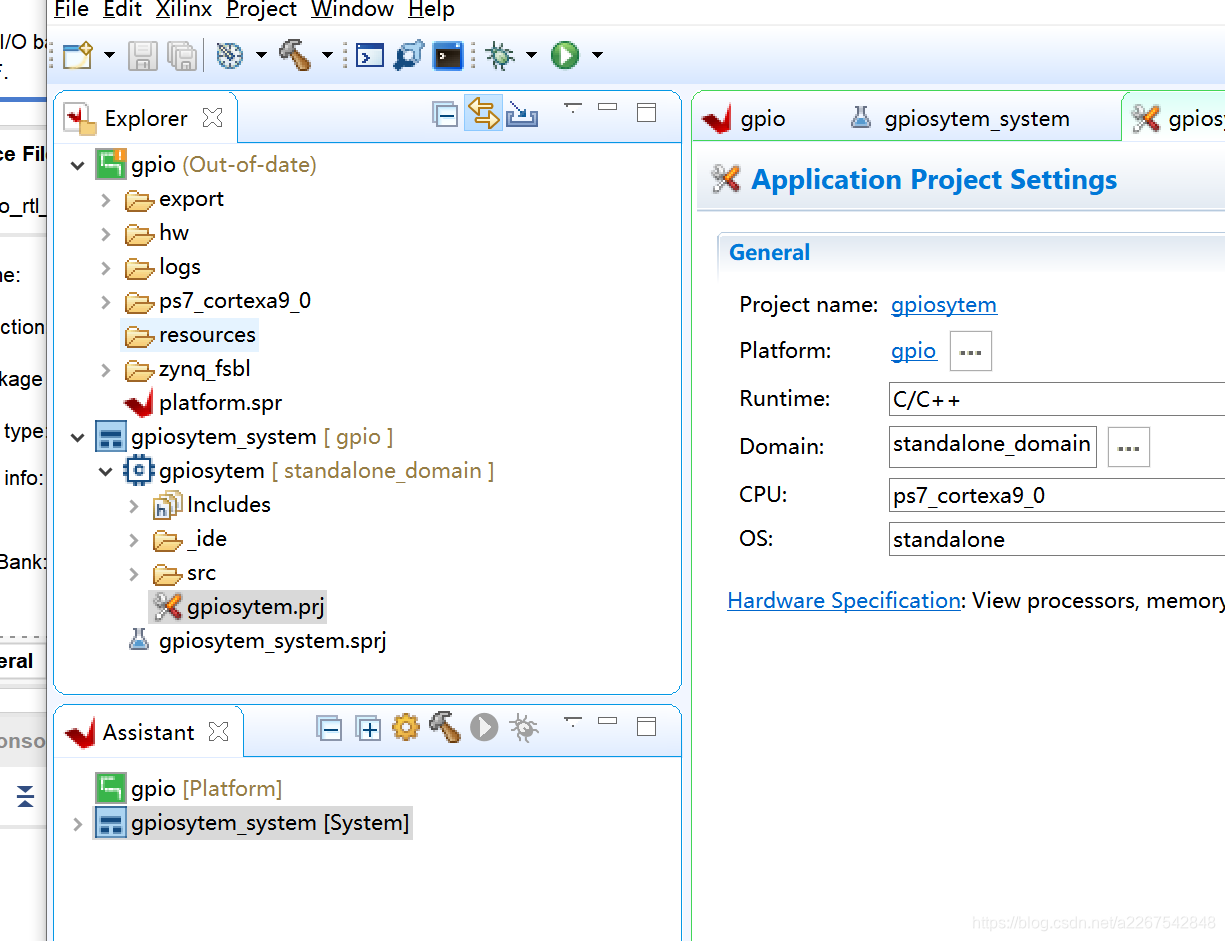Click the Import icon in Explorer toolbar
The width and height of the screenshot is (1225, 941).
pyautogui.click(x=522, y=115)
